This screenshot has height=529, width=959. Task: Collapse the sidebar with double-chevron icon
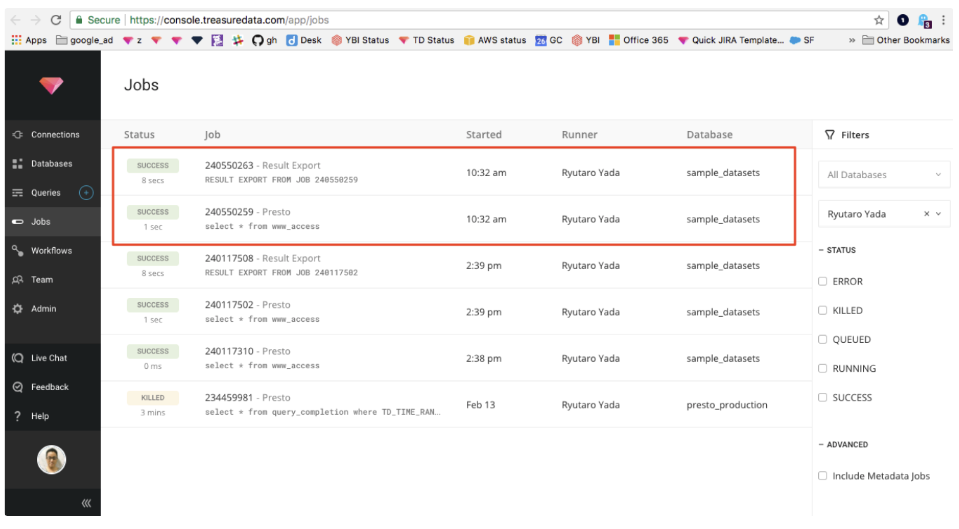click(86, 504)
